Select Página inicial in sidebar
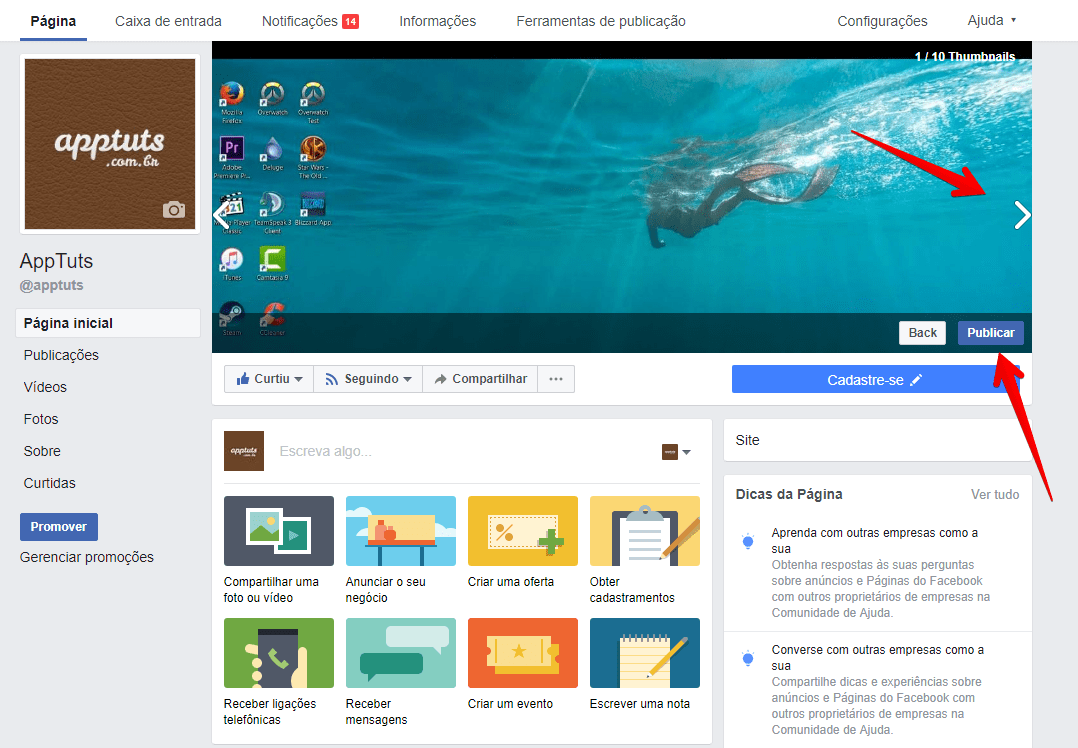 [108, 323]
